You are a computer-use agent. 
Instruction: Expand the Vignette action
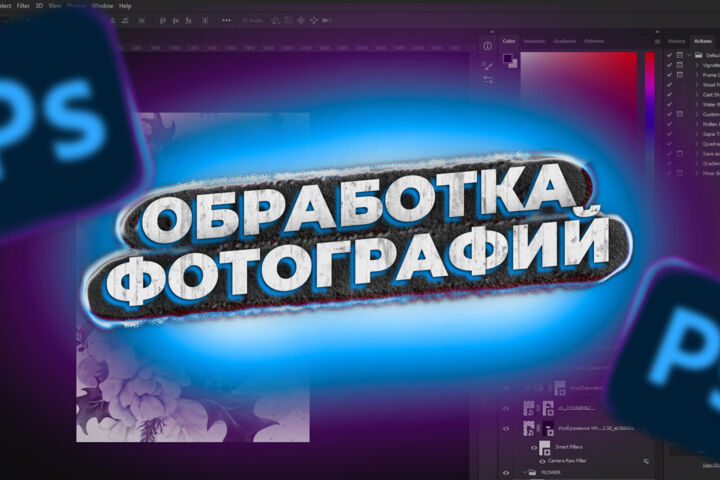point(697,65)
